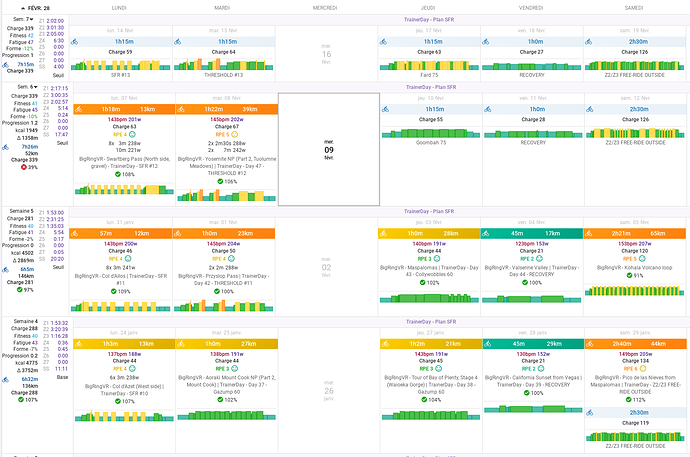Click bike icon on 1h2m 21km ride
The image size is (690, 457).
pos(385,344)
